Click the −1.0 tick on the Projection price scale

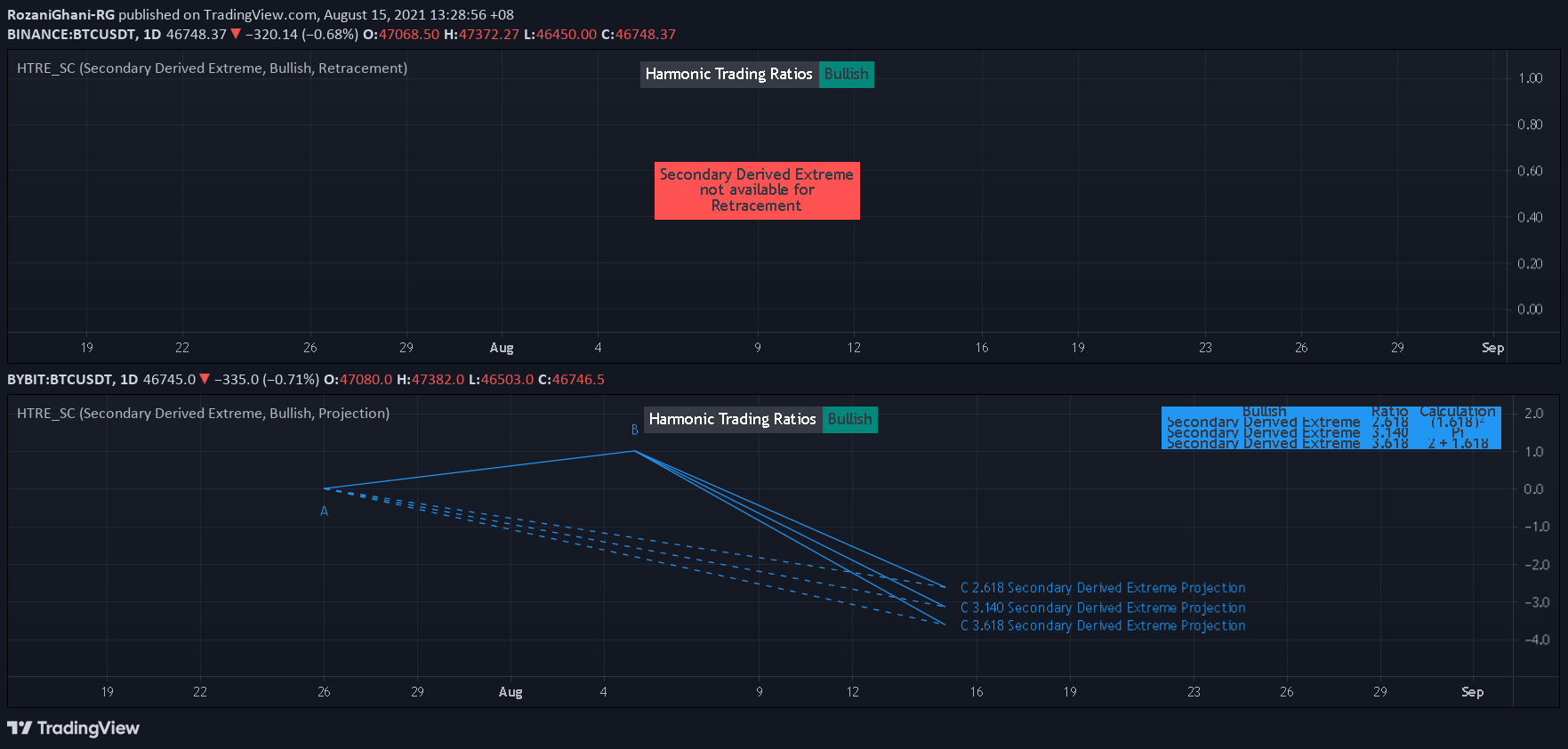click(1537, 527)
